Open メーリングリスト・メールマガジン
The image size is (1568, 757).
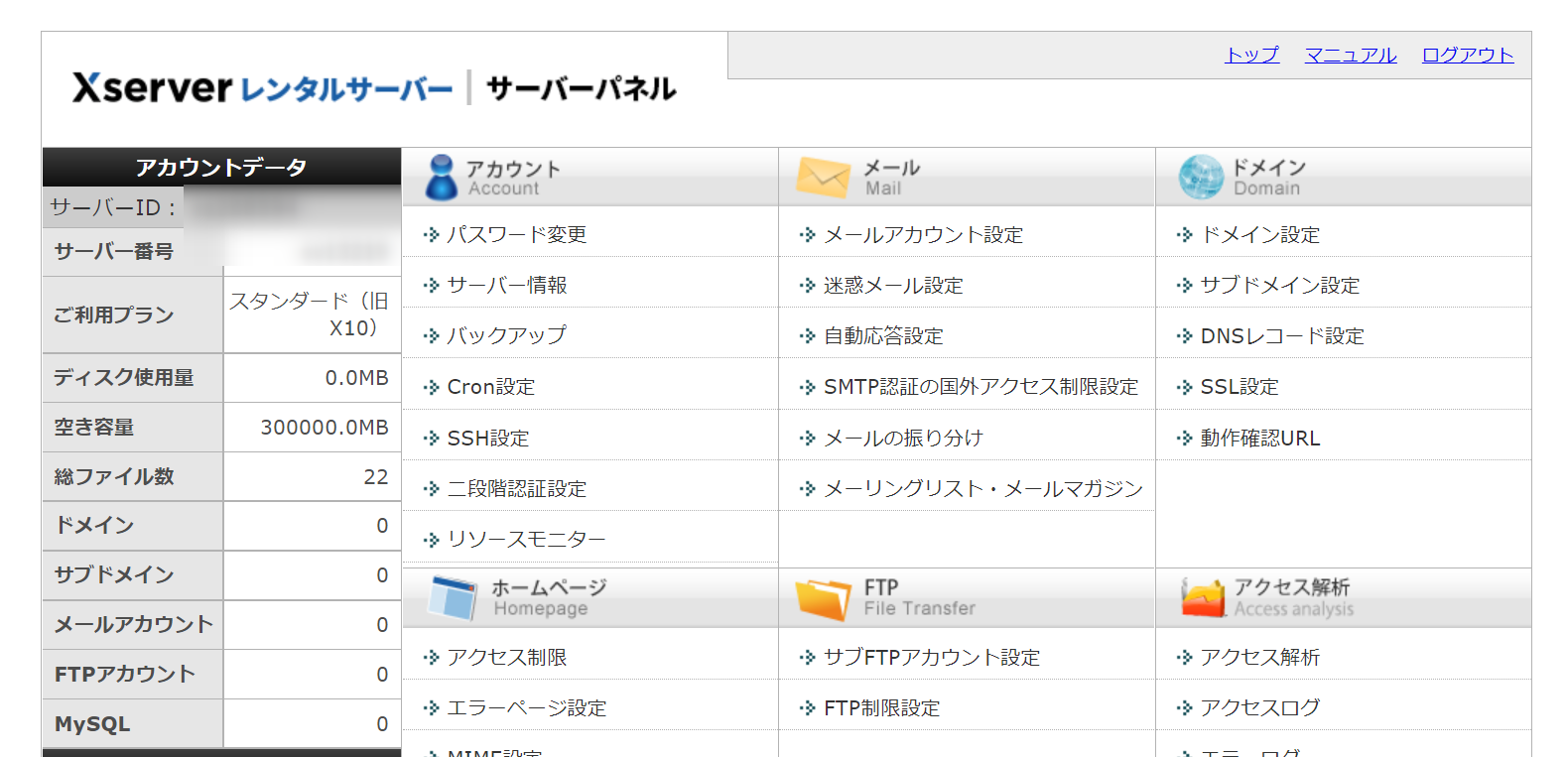983,488
